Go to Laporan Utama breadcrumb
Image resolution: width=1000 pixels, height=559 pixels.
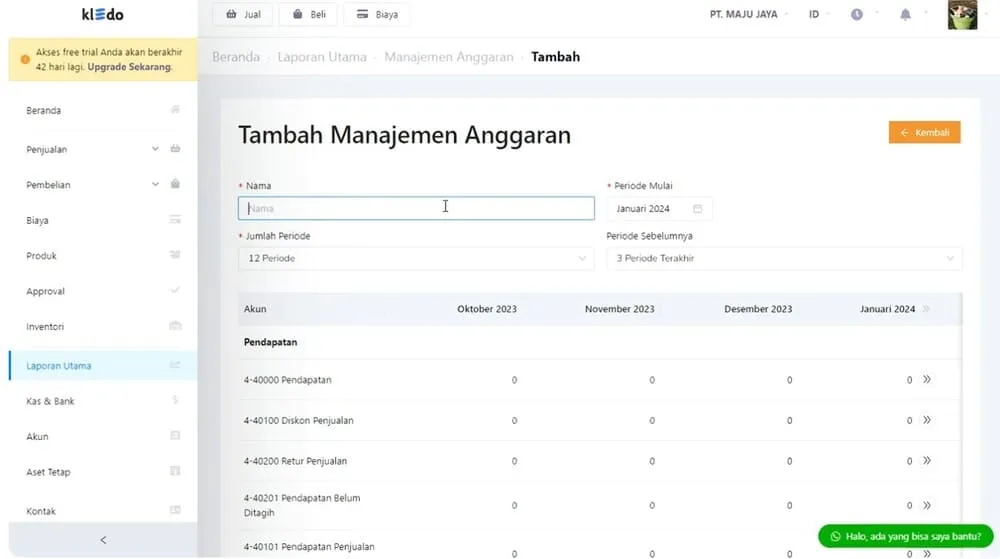[x=322, y=57]
